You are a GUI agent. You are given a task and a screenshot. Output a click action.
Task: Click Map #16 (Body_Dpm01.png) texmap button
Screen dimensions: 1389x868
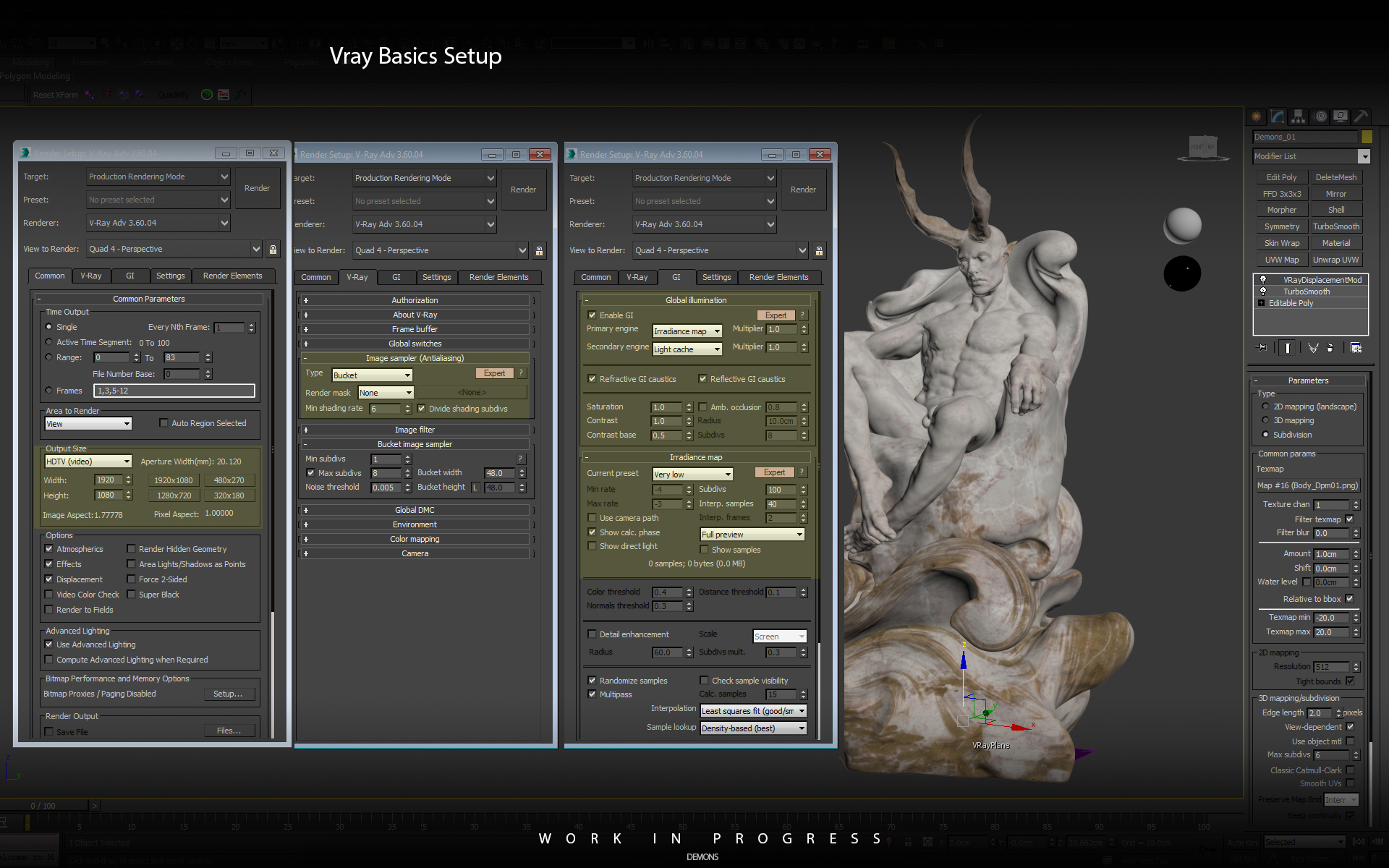(x=1307, y=485)
